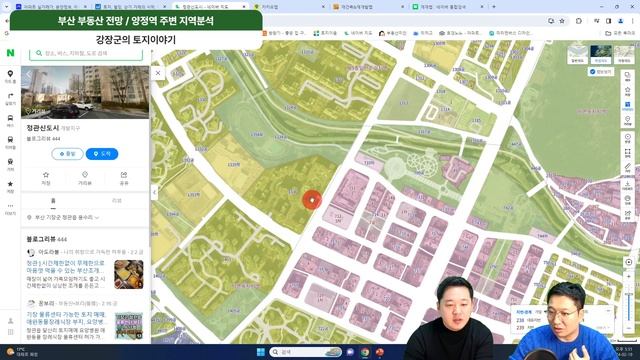Open the 정관신도시 place title
Screen dimensions: 640x360
pyautogui.click(x=43, y=128)
